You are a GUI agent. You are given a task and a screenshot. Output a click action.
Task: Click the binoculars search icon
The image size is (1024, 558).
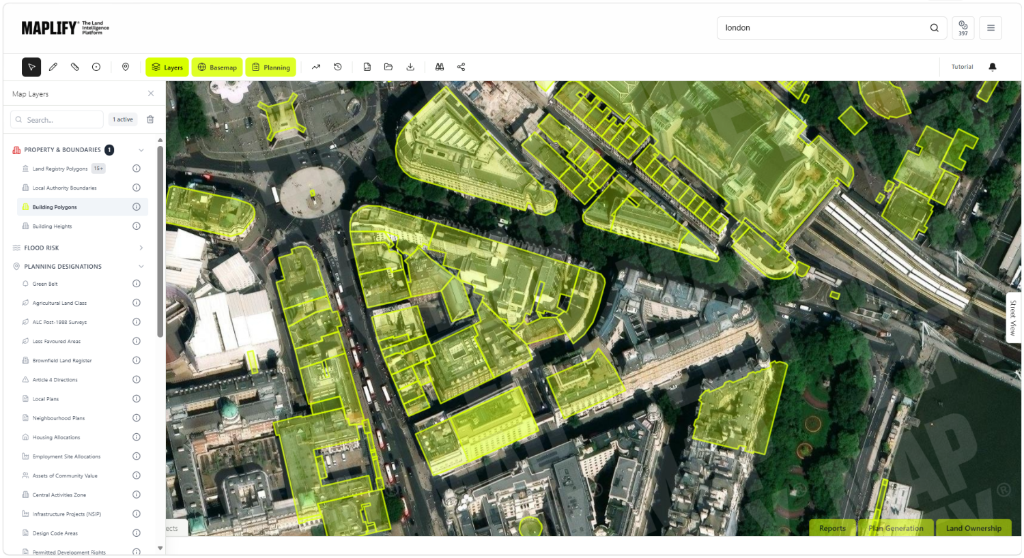(x=440, y=67)
